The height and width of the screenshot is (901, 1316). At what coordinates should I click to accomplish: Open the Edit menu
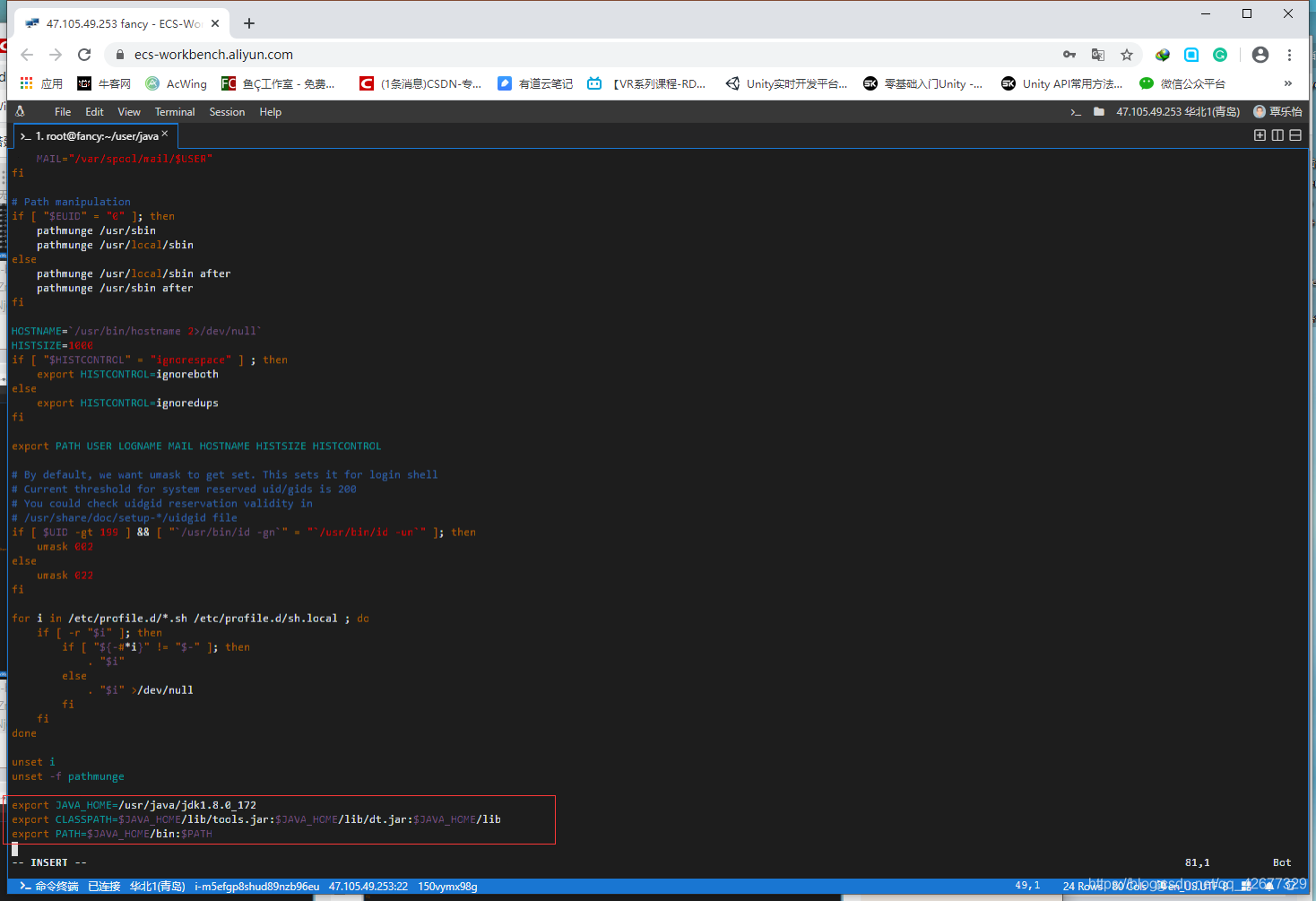coord(94,112)
